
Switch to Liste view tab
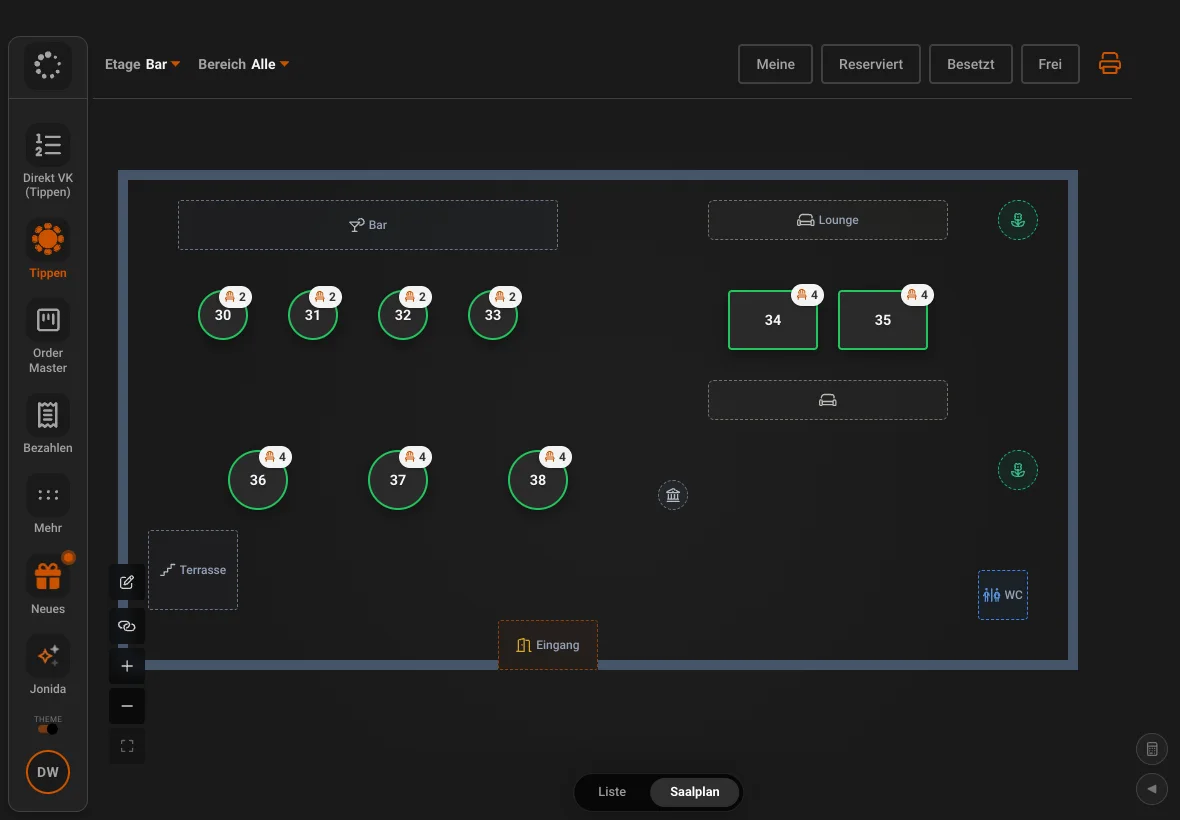coord(612,791)
